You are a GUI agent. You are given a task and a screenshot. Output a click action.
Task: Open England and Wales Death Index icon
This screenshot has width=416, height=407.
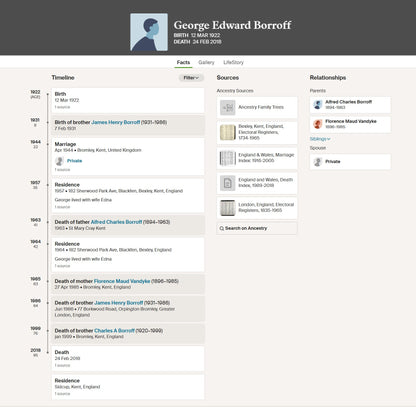pyautogui.click(x=228, y=183)
